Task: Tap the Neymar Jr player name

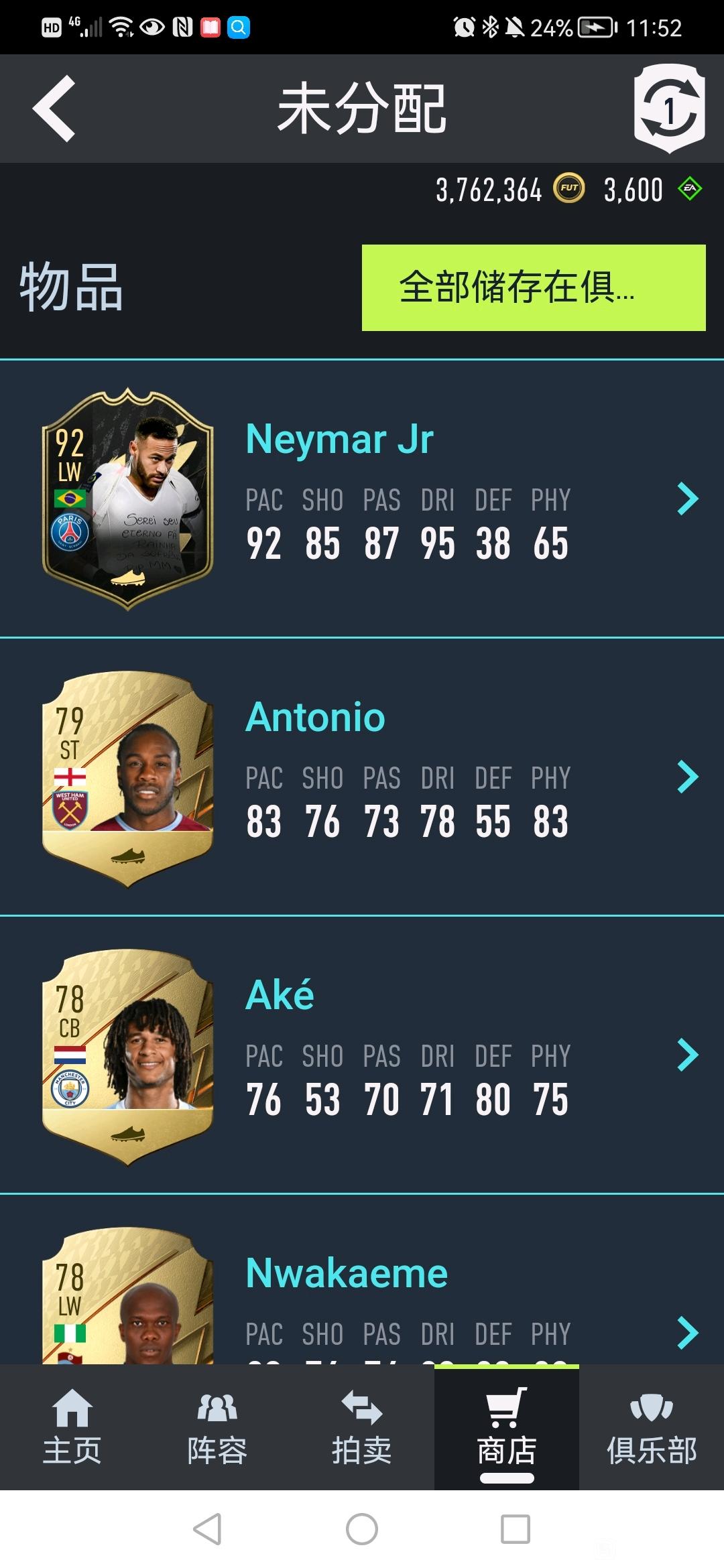Action: (x=340, y=440)
